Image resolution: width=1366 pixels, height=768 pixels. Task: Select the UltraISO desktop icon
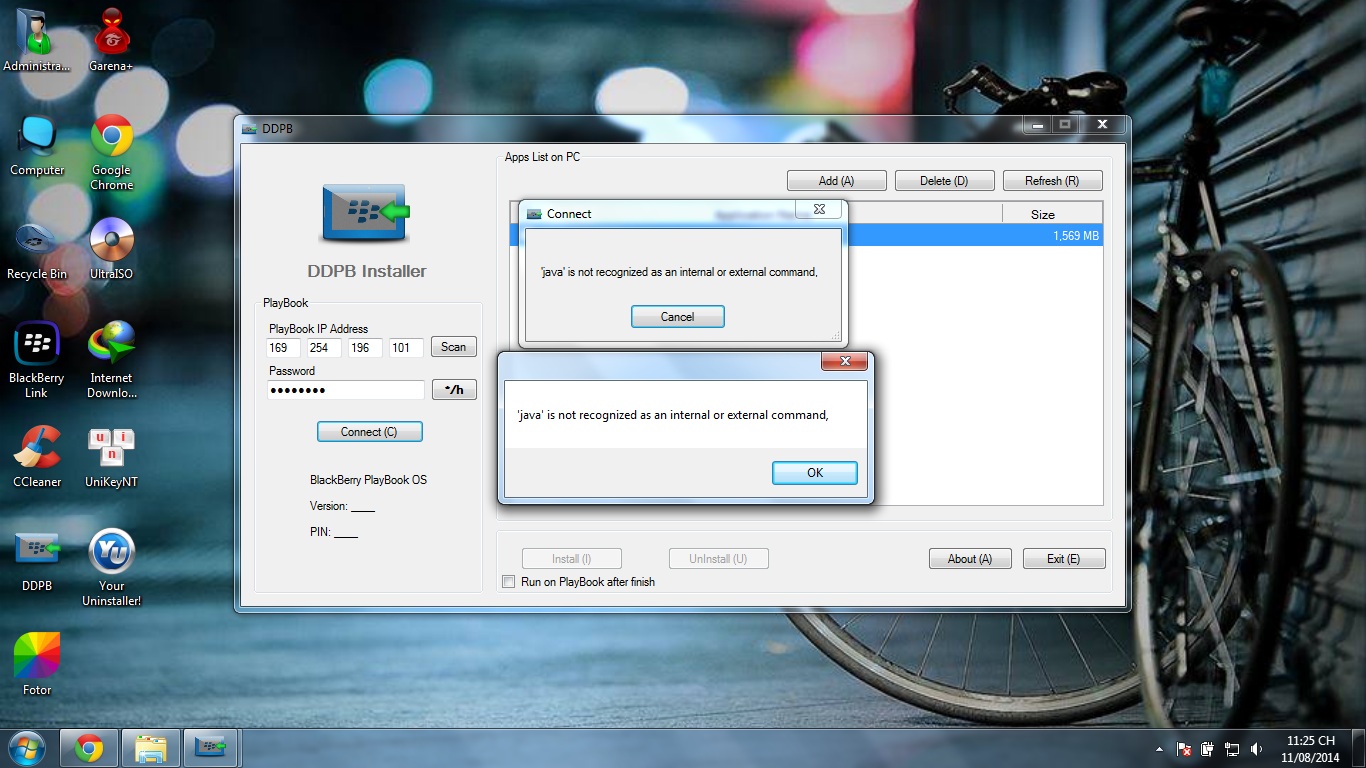tap(111, 250)
